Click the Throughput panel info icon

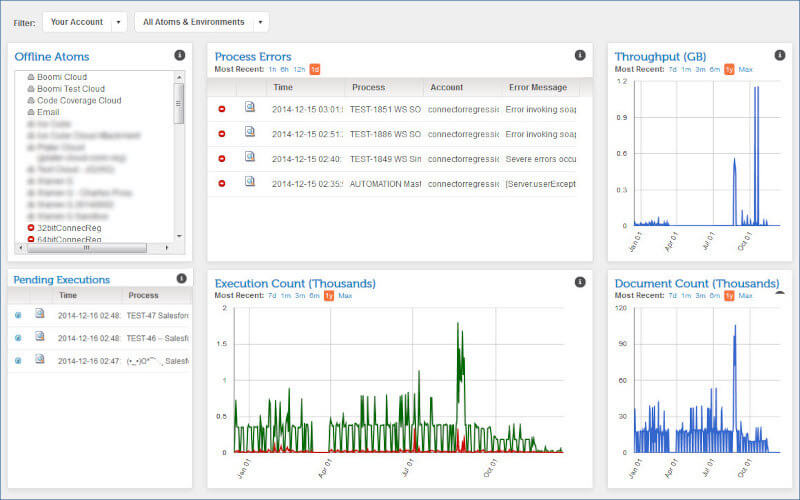pyautogui.click(x=780, y=55)
